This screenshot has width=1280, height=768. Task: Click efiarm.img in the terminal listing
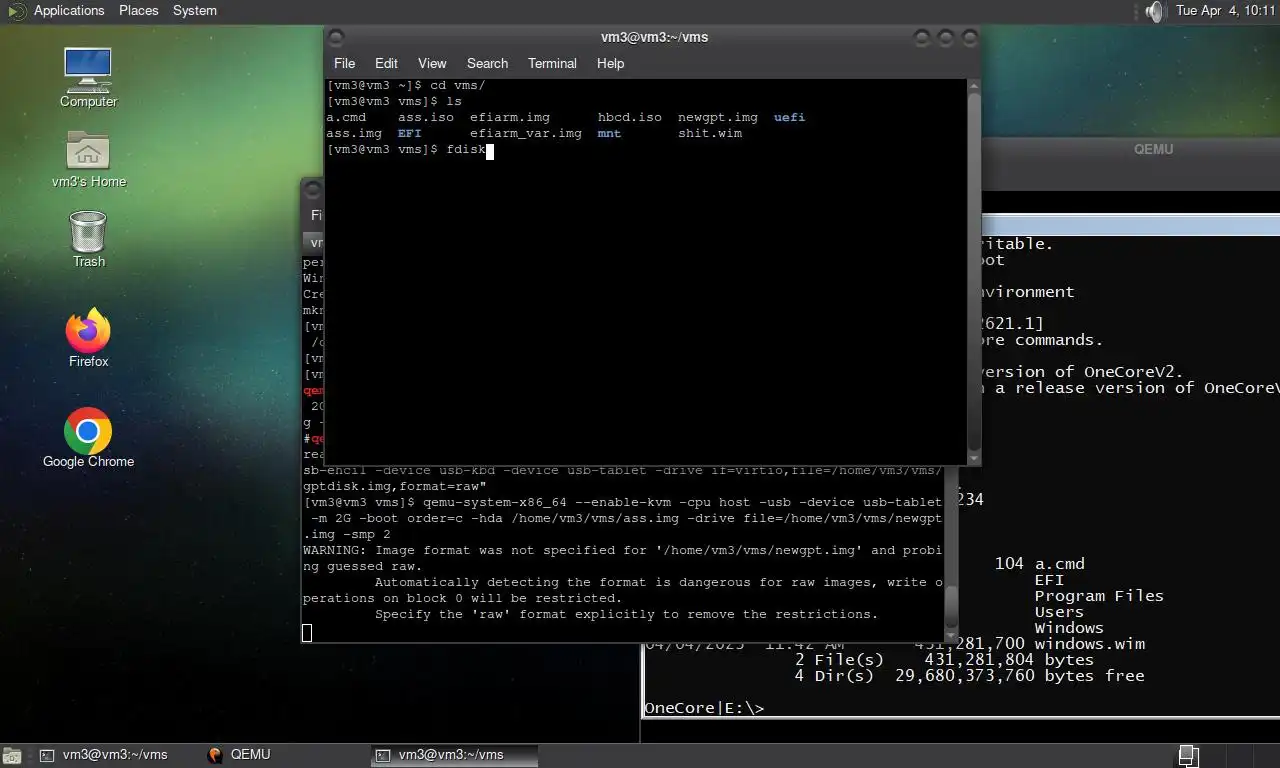coord(509,117)
